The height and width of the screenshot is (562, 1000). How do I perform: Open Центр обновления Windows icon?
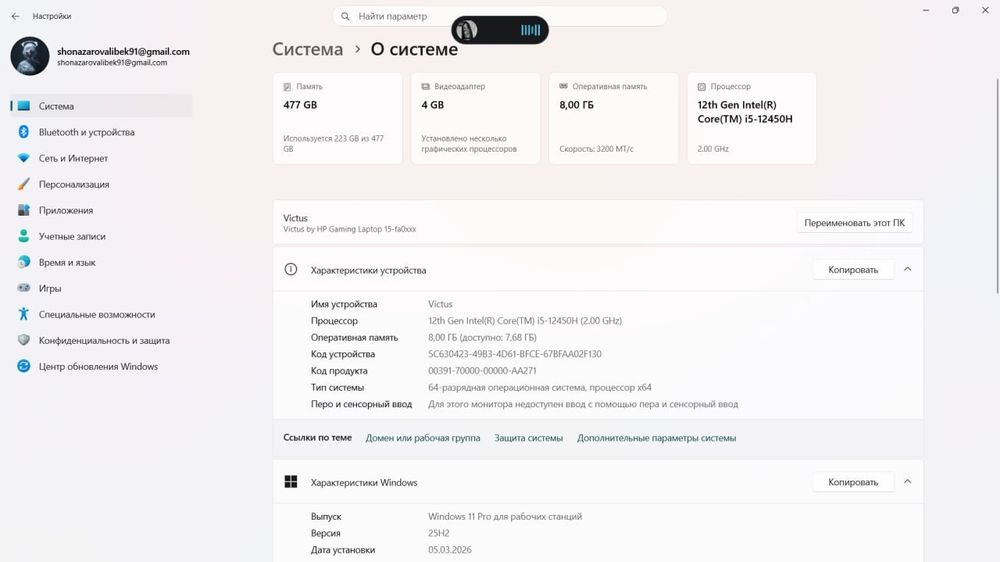tap(24, 366)
